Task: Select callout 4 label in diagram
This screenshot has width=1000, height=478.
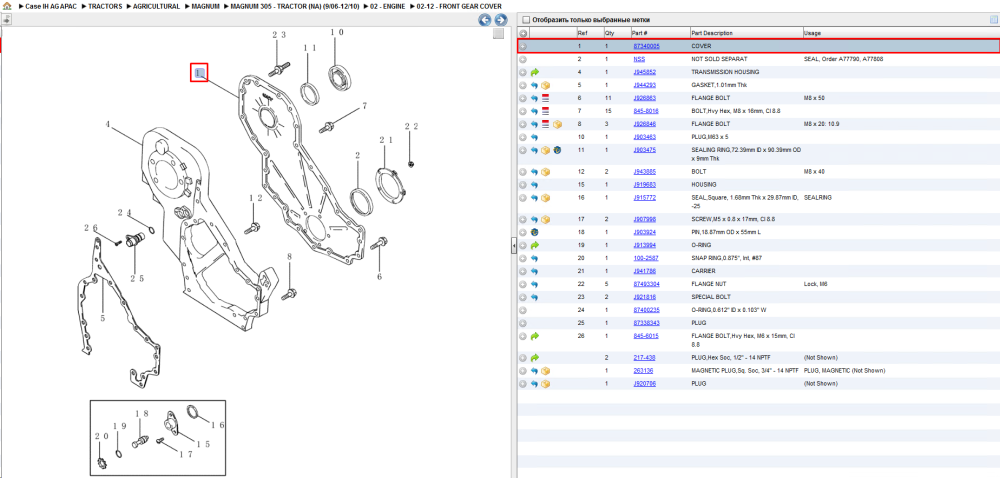Action: pyautogui.click(x=108, y=125)
